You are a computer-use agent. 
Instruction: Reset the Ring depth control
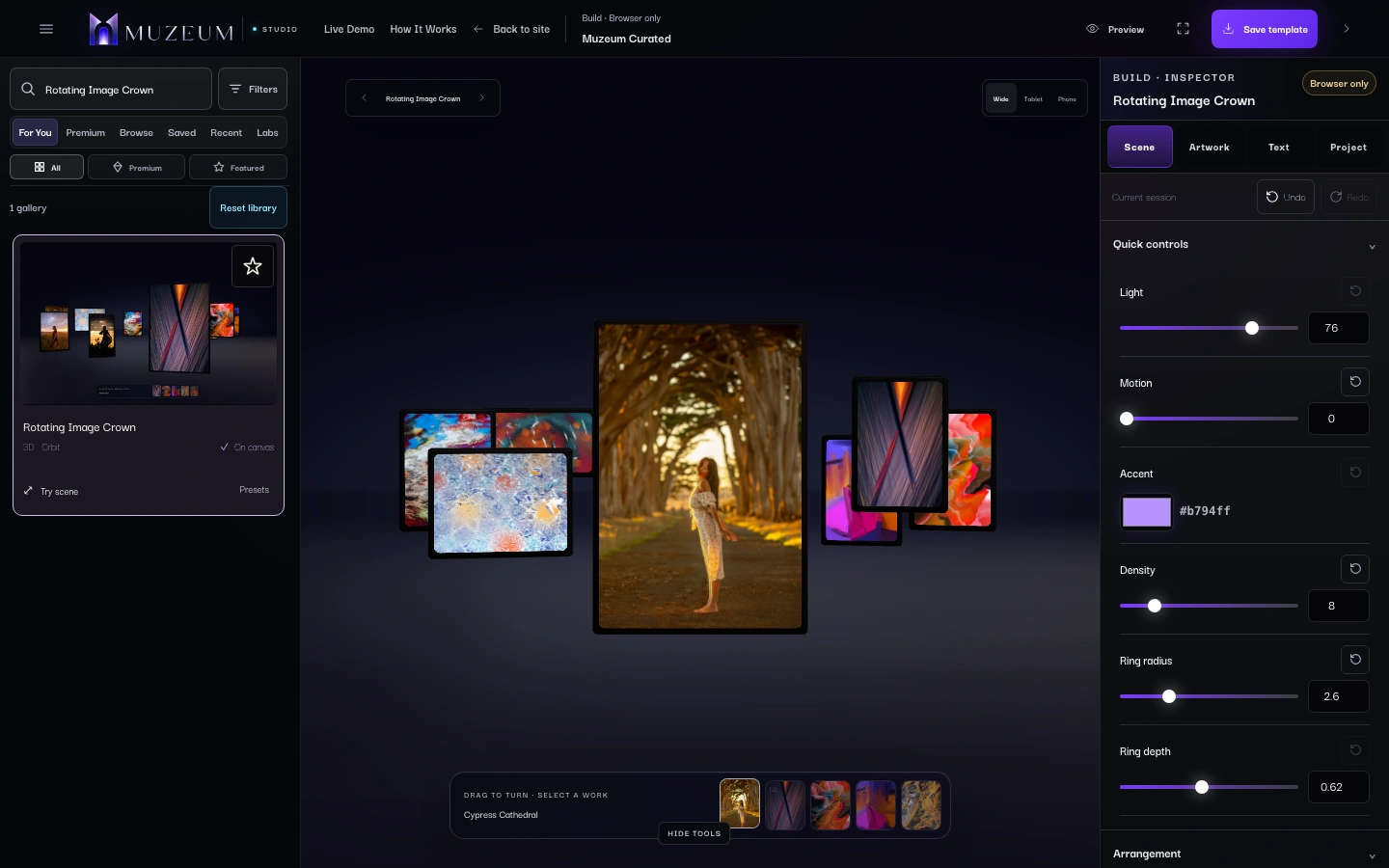coord(1355,750)
